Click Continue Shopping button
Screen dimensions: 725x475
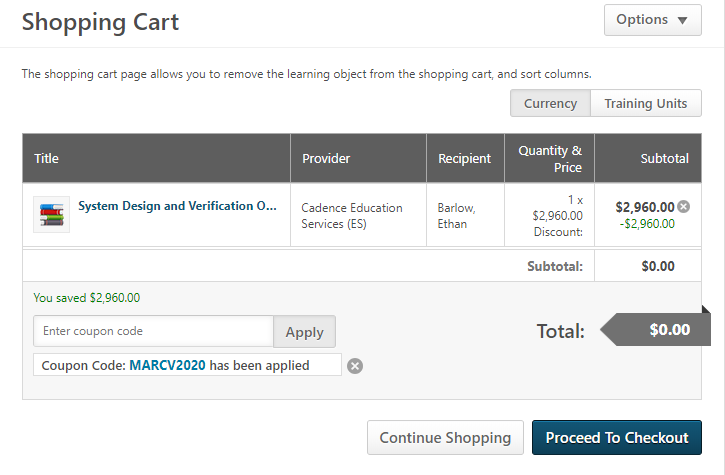pyautogui.click(x=445, y=438)
